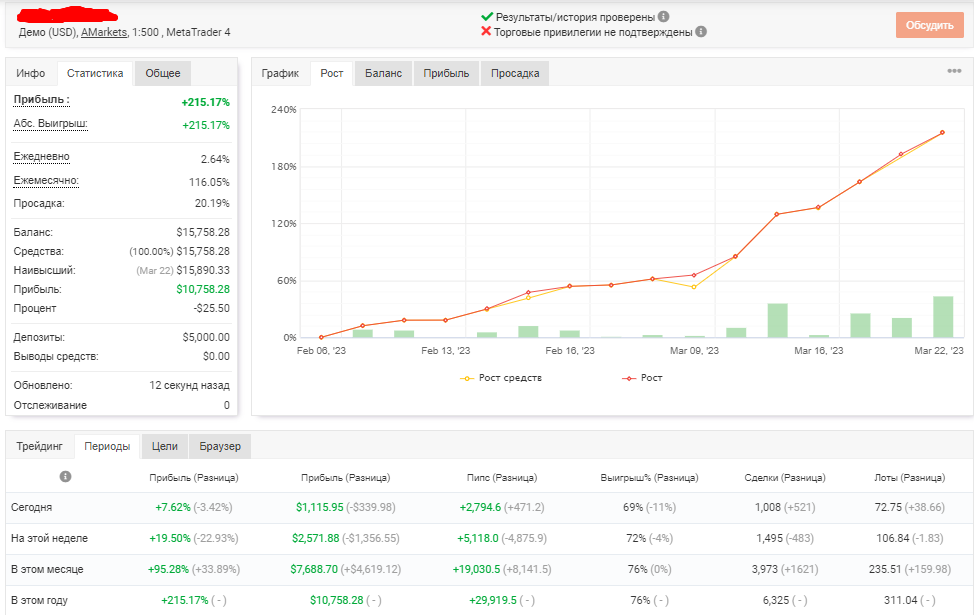The image size is (974, 615).
Task: Click the 'В этом месяце' row label
Action: [x=47, y=570]
